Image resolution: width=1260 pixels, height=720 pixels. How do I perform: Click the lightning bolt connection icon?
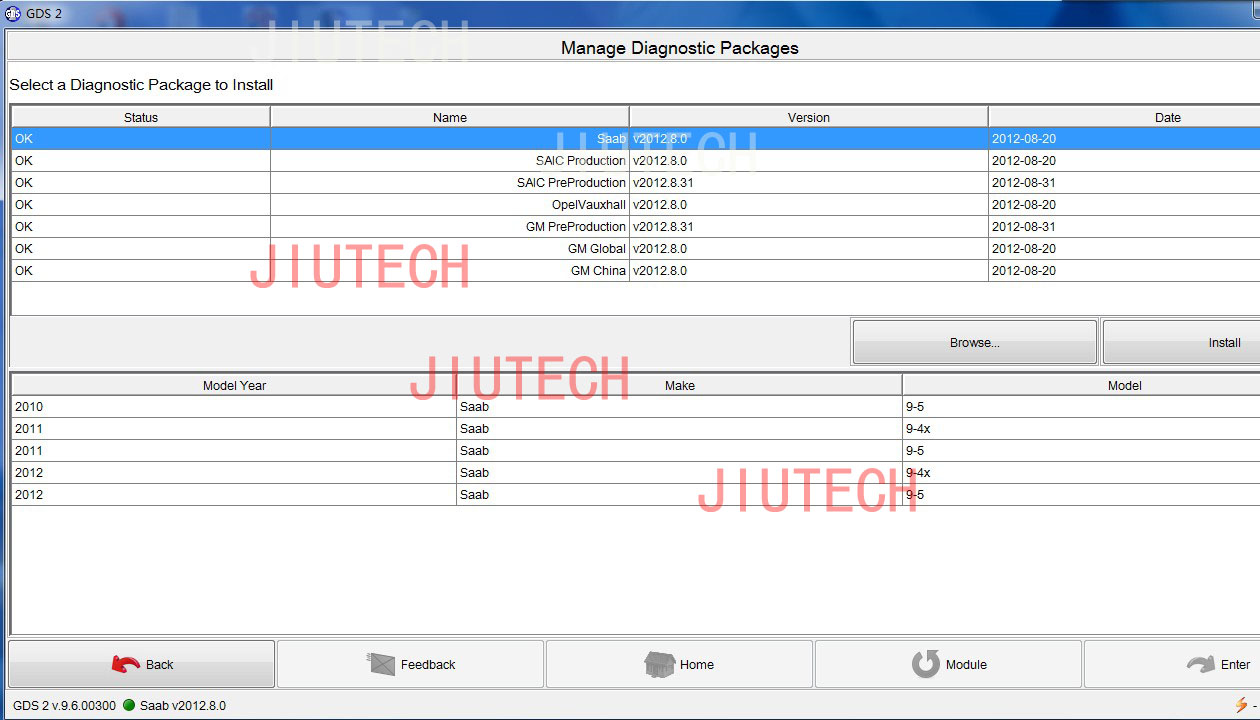point(1241,705)
